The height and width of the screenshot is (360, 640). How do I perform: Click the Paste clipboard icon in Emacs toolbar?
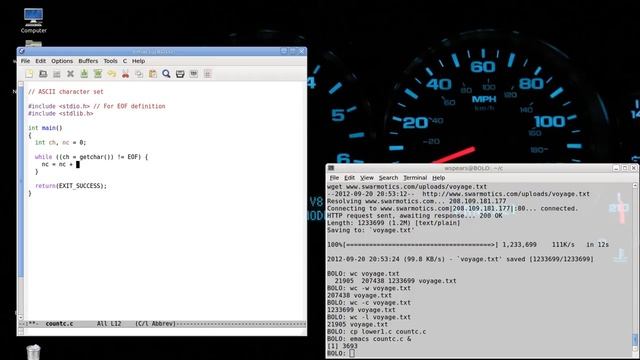pyautogui.click(x=153, y=74)
